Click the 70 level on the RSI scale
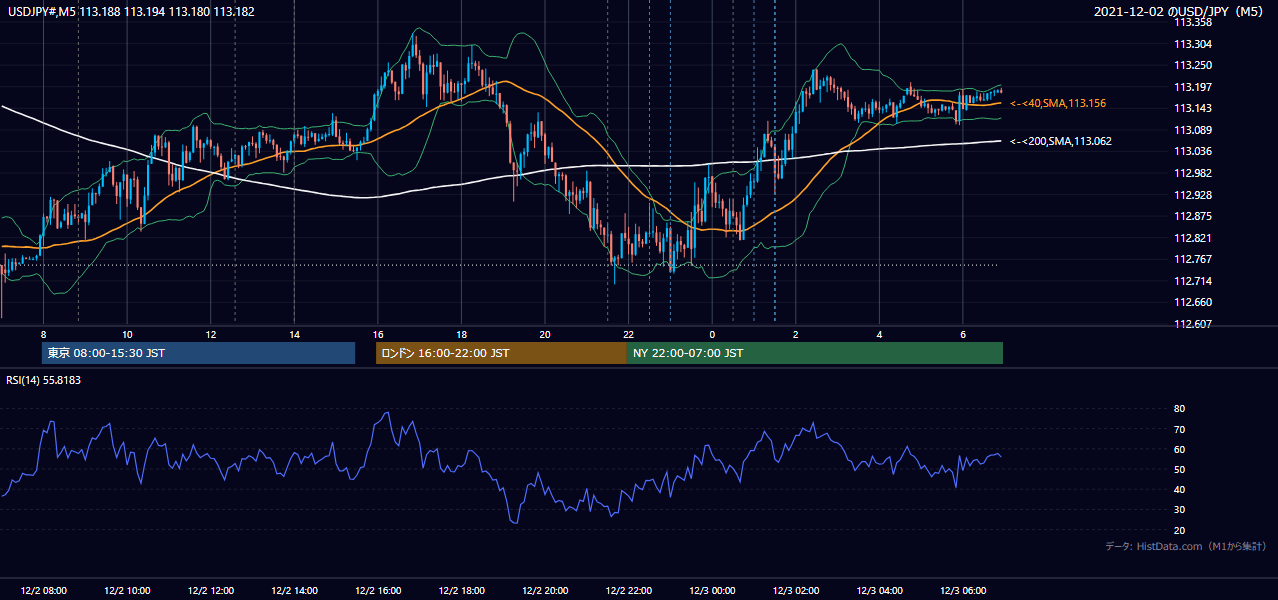The height and width of the screenshot is (600, 1278). pyautogui.click(x=1179, y=429)
